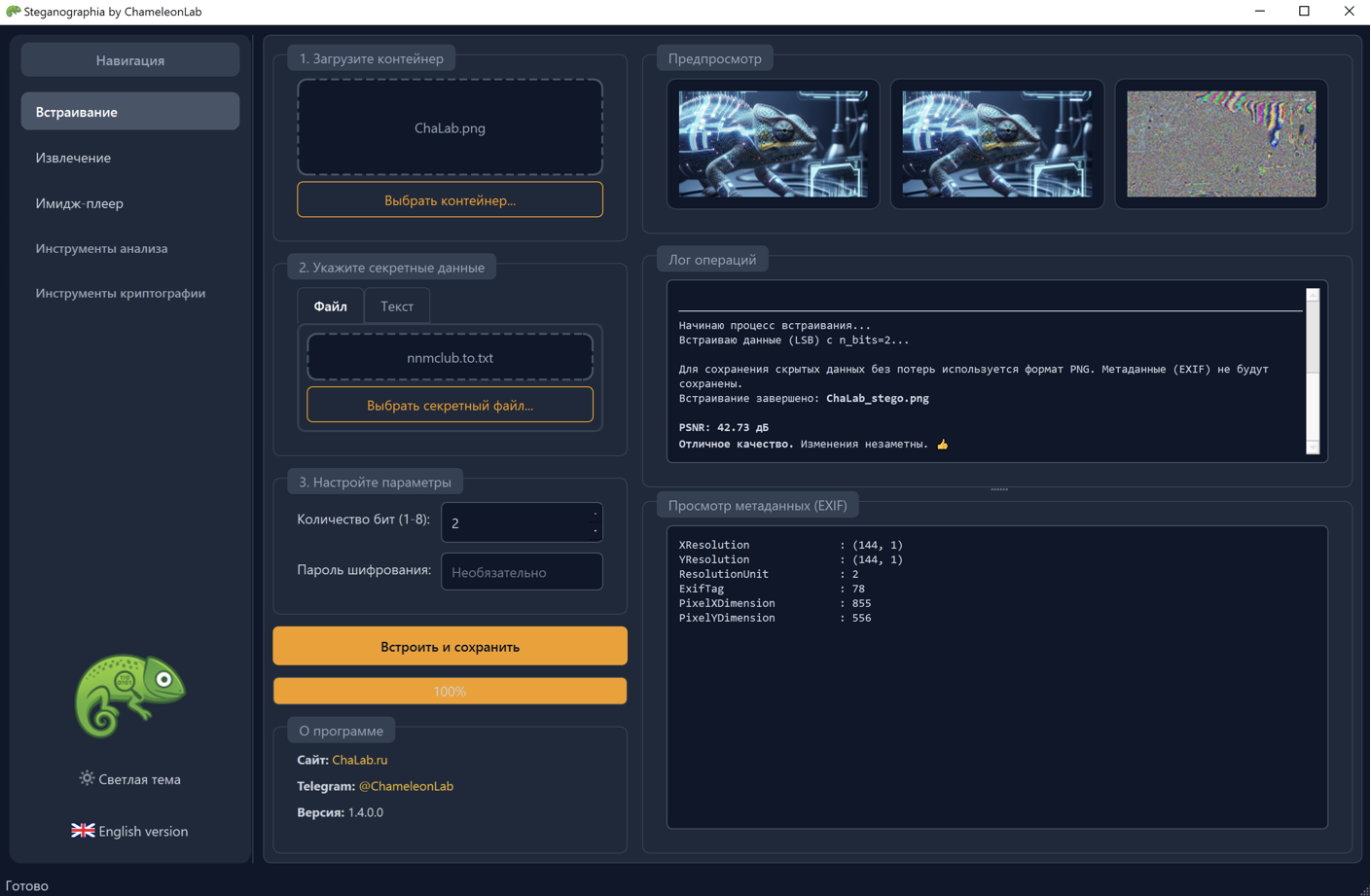Viewport: 1371px width, 896px height.
Task: Open the Извлечение navigation section
Action: [x=73, y=158]
